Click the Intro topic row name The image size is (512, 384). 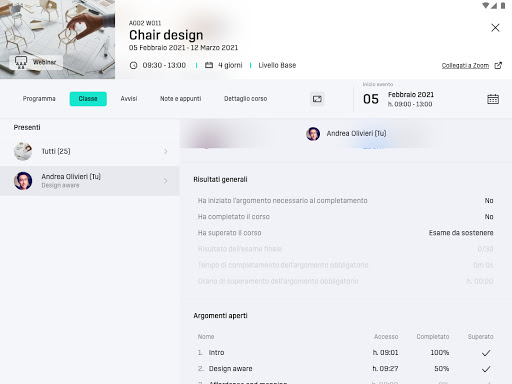[x=216, y=352]
